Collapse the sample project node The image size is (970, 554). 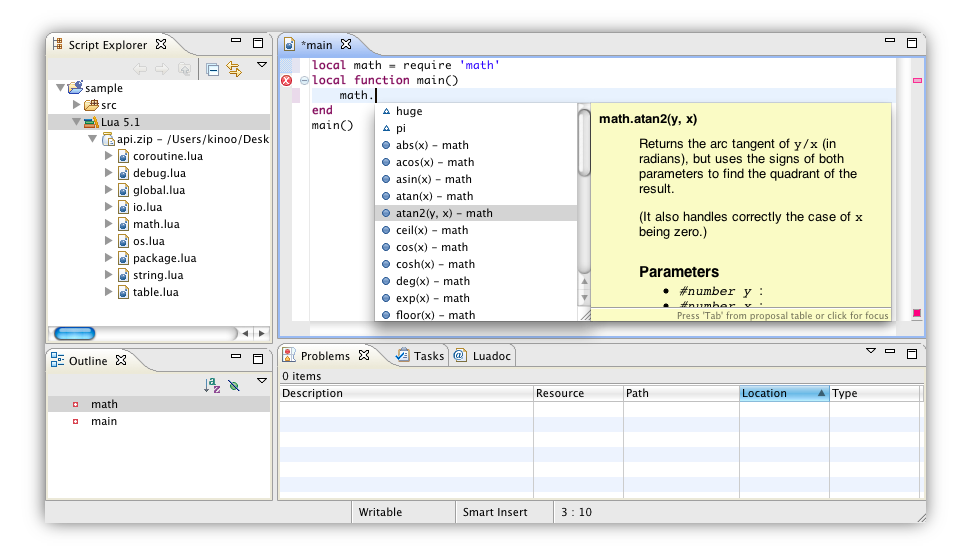coord(61,88)
